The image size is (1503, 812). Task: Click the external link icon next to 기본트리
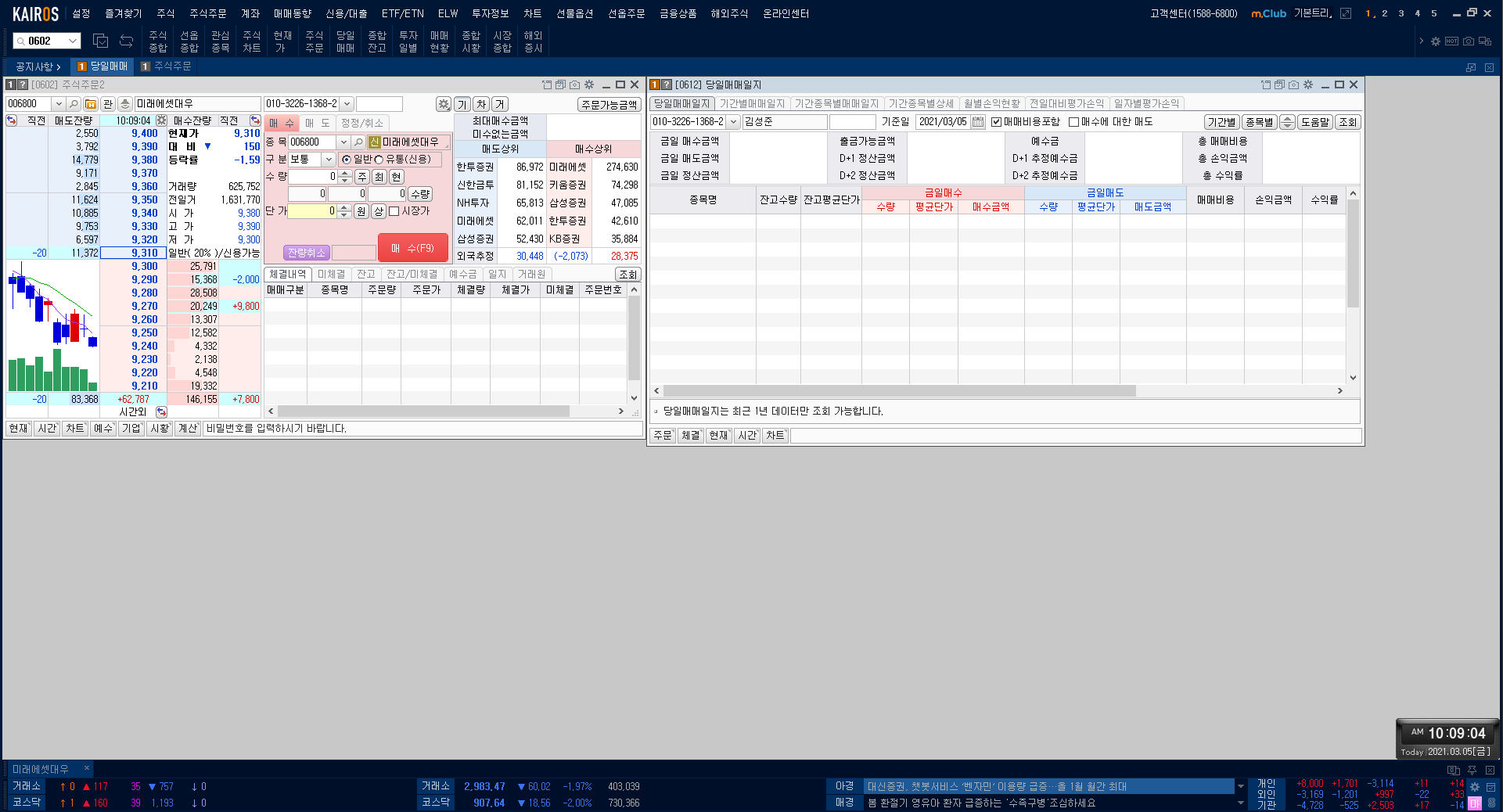(x=1346, y=13)
